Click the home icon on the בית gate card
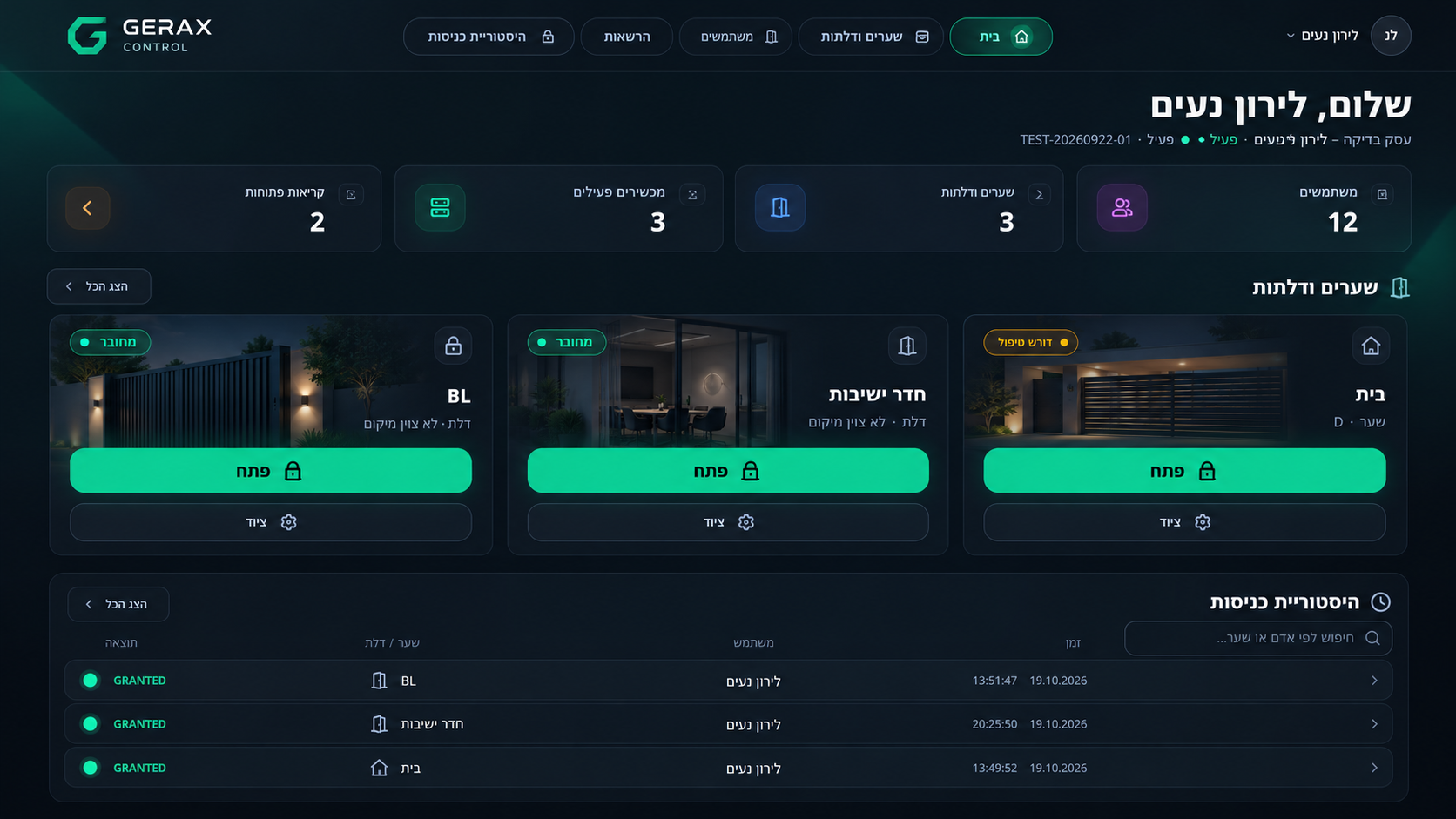 pyautogui.click(x=1371, y=346)
